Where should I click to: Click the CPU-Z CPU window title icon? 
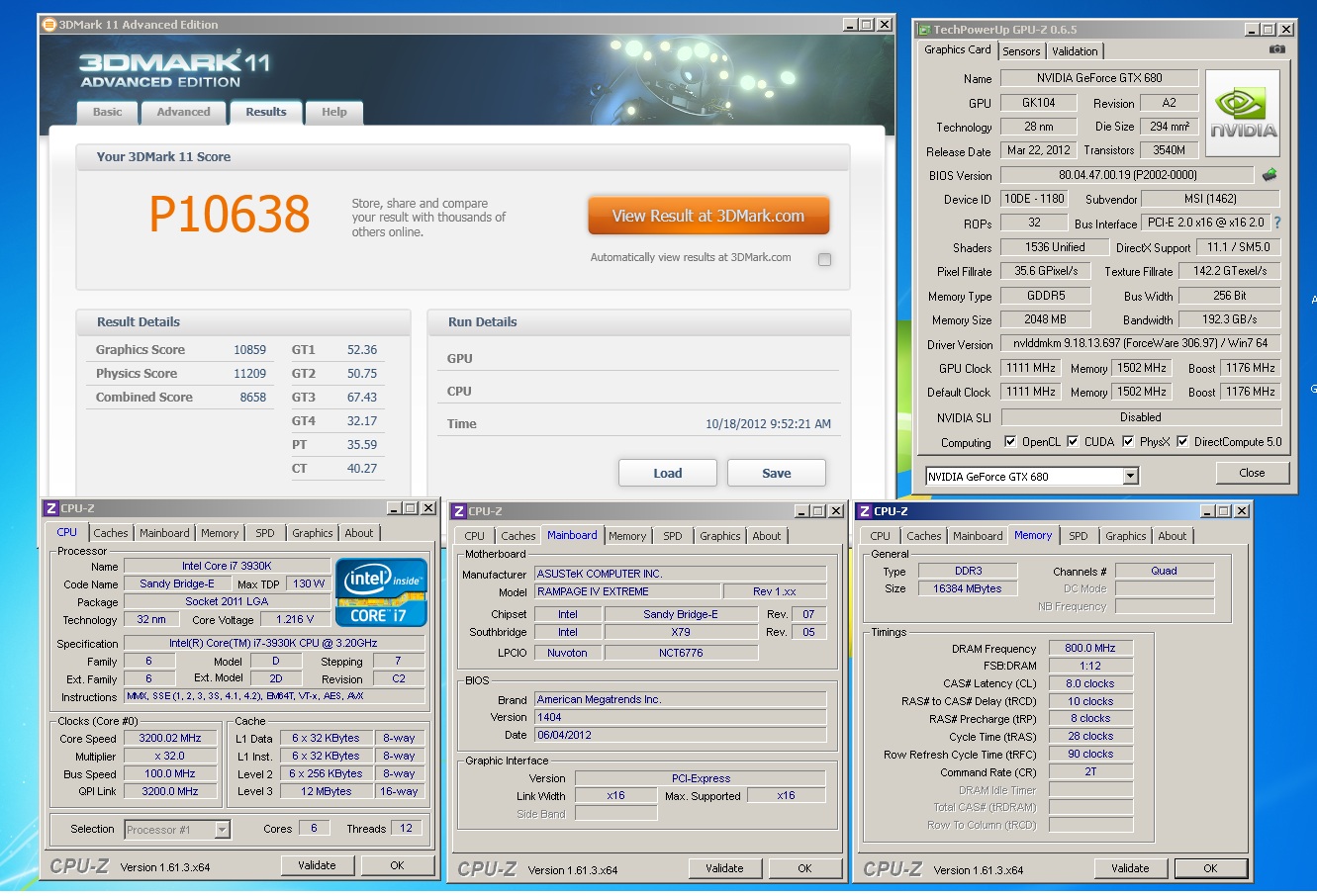(50, 508)
